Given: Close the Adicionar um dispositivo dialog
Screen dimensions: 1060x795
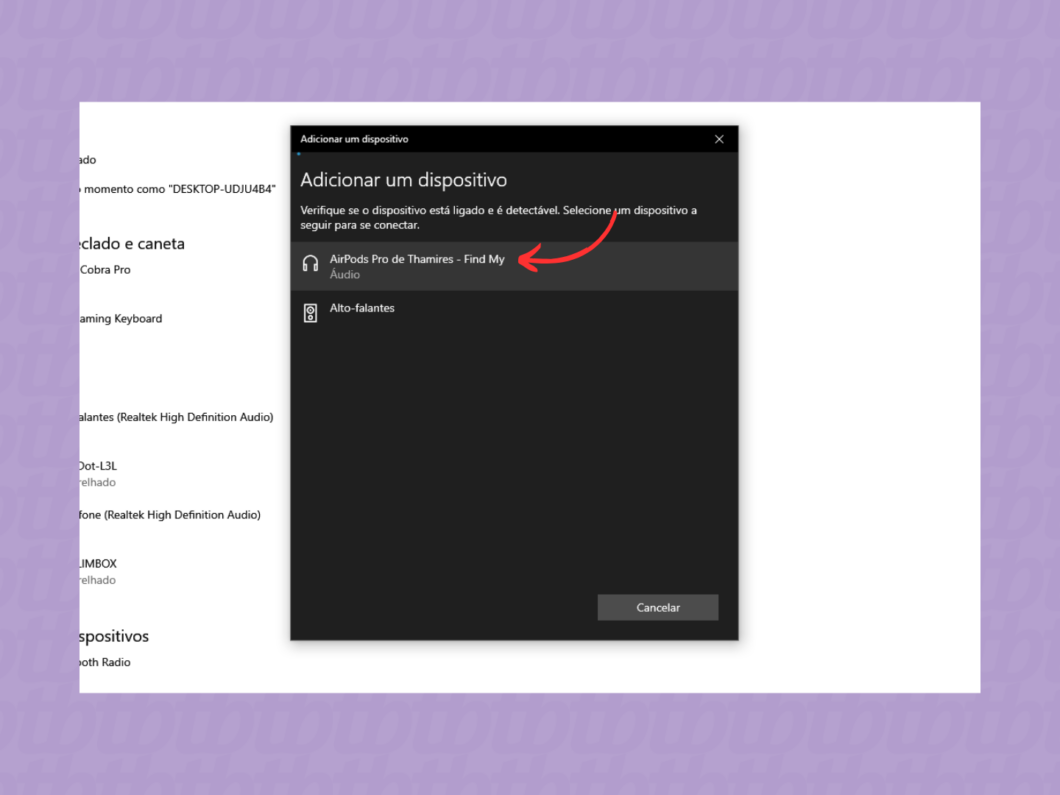Looking at the screenshot, I should coord(718,139).
